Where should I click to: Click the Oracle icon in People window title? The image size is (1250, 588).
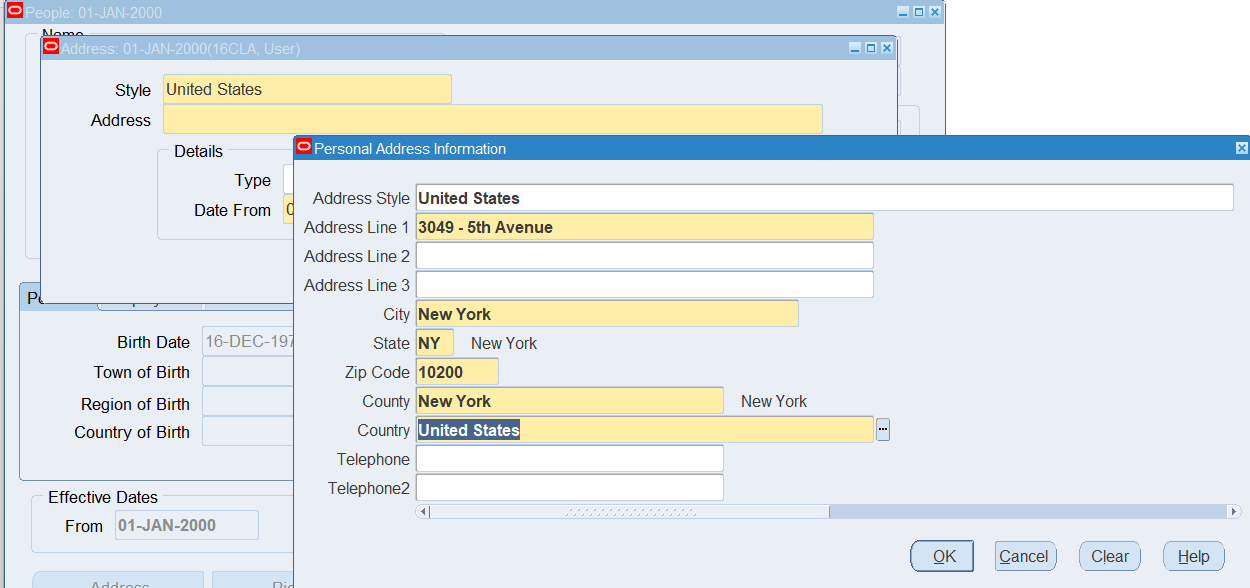coord(14,12)
